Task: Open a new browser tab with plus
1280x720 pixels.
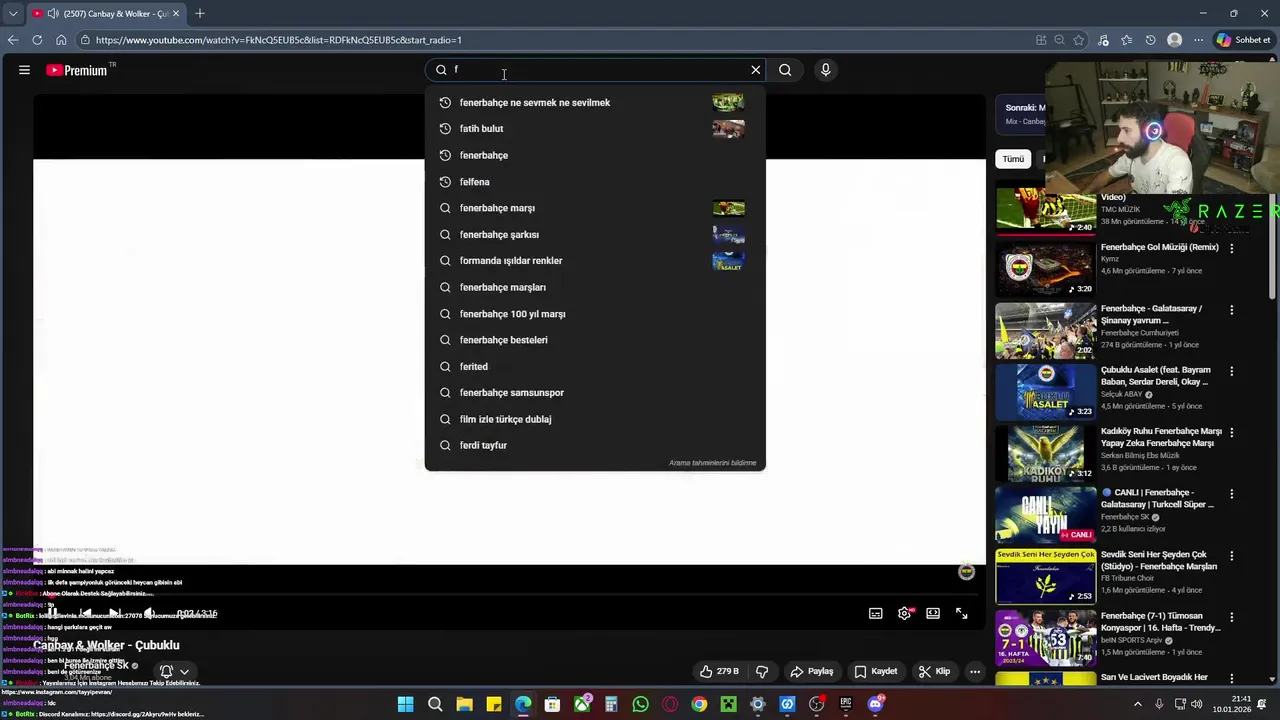Action: coord(200,14)
